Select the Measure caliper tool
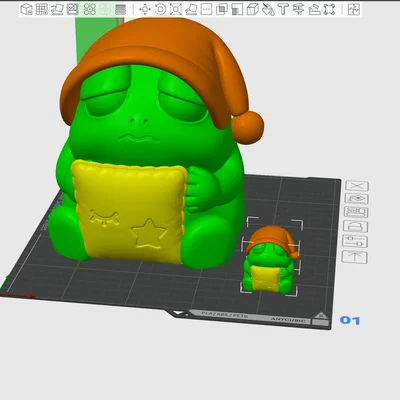Viewport: 400px width, 400px height. point(299,9)
